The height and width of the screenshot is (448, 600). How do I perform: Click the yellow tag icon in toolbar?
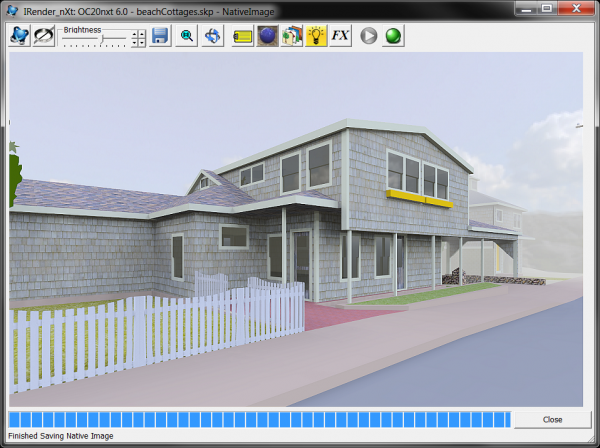242,36
